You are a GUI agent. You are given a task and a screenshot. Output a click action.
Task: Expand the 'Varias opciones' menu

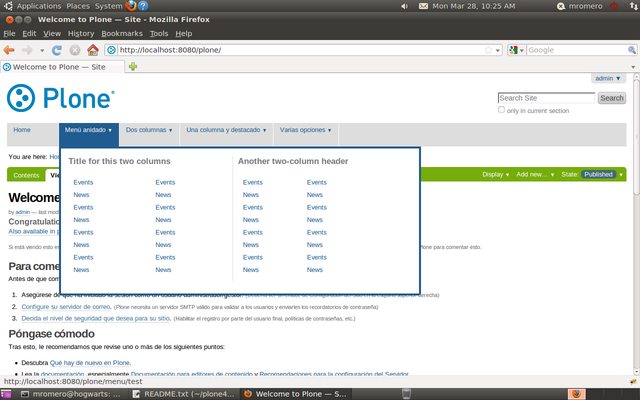point(305,130)
